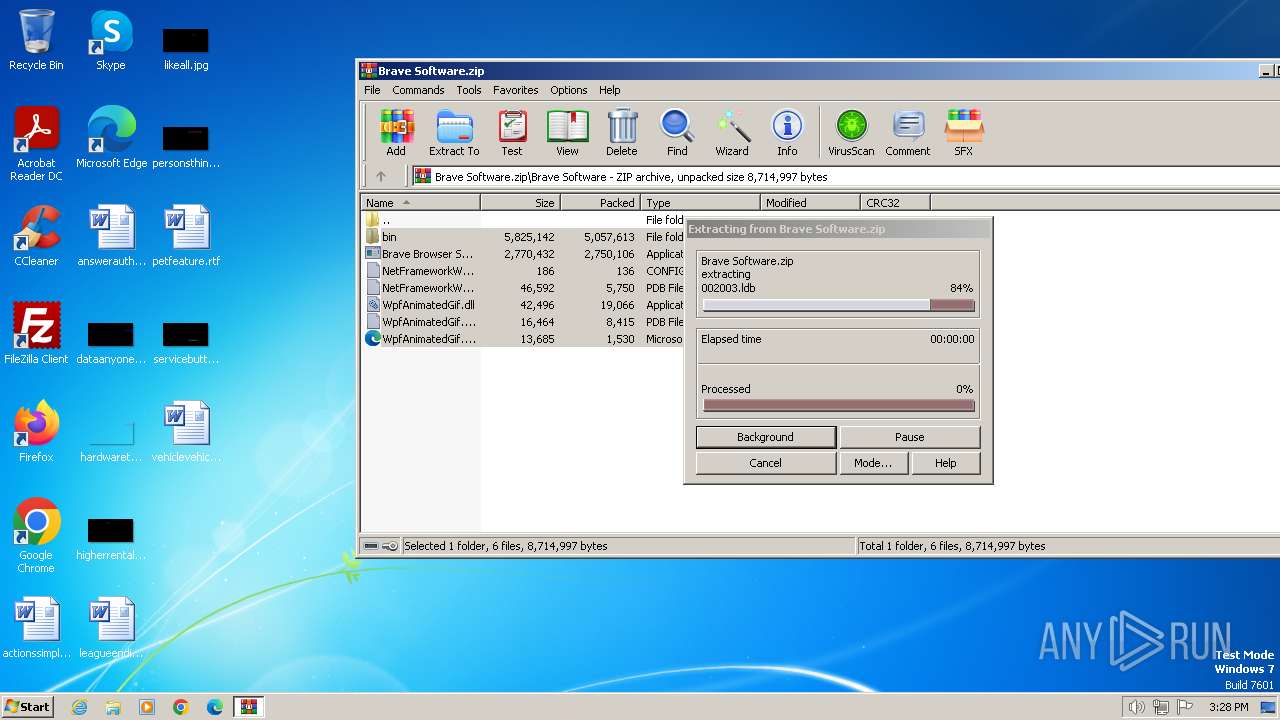Select the vehiclevehic... desktop document

pyautogui.click(x=186, y=432)
